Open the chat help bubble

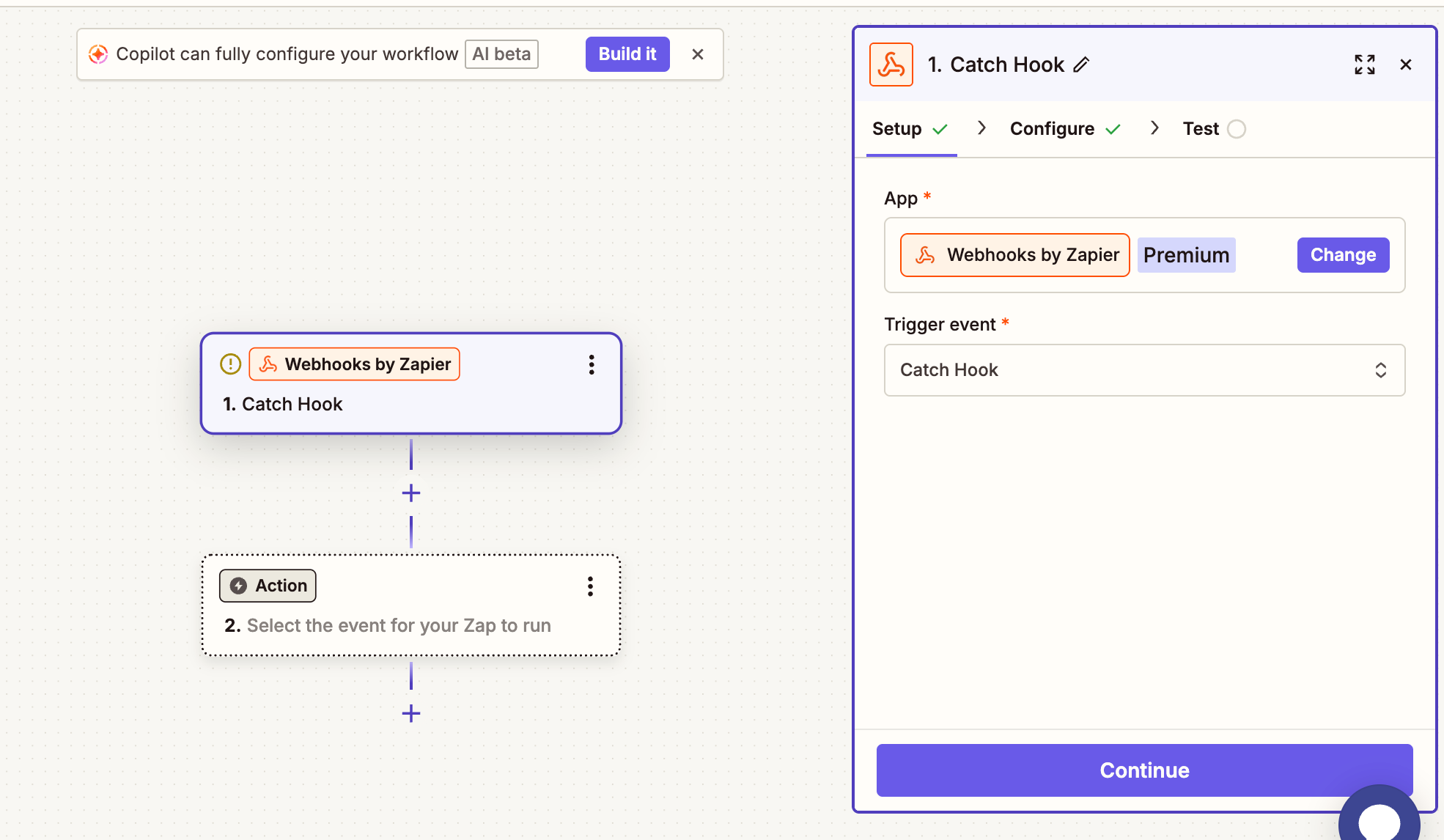tap(1378, 819)
